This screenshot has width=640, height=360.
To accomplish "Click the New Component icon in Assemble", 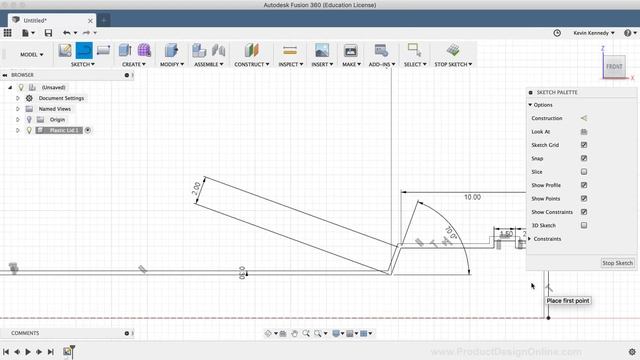I will pyautogui.click(x=199, y=50).
